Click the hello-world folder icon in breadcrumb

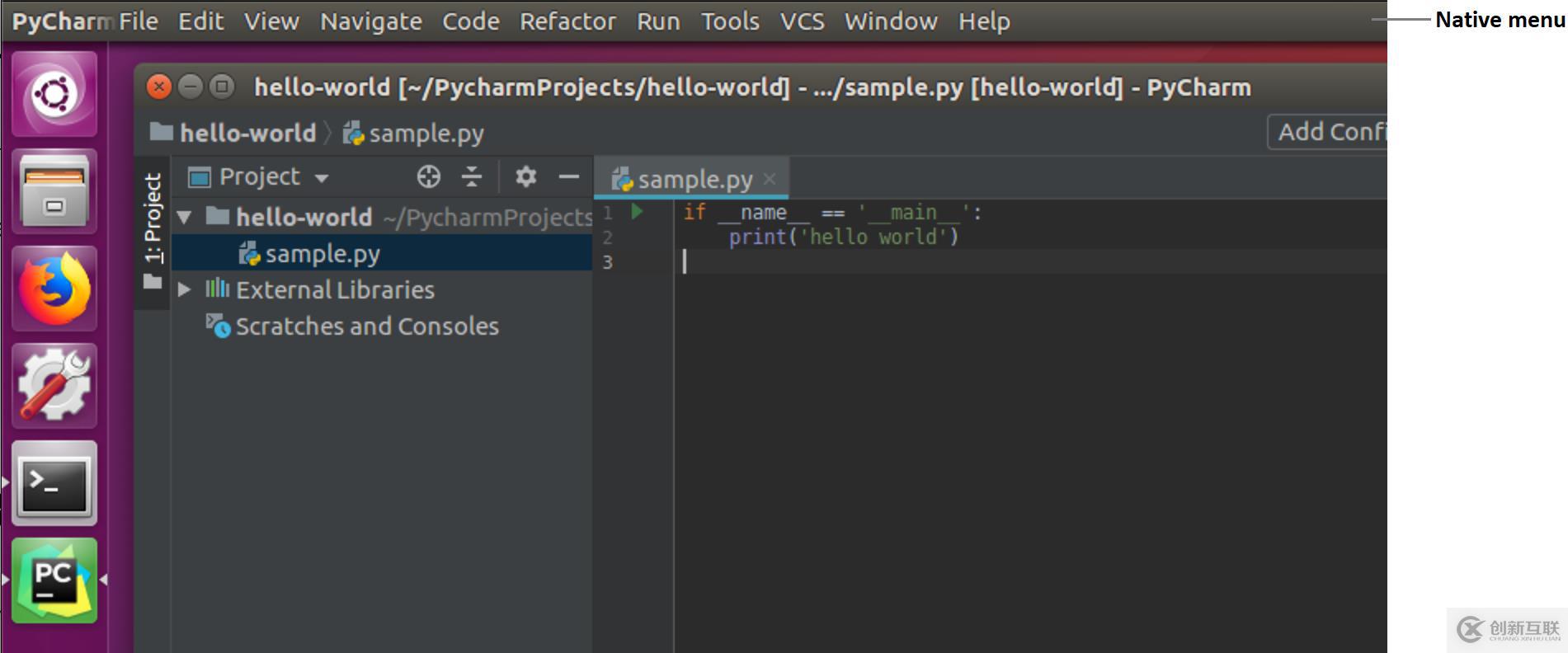tap(162, 132)
